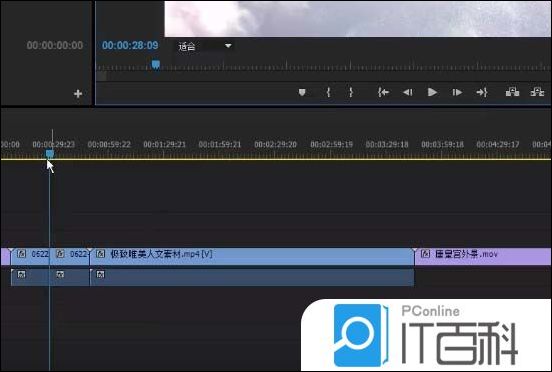Select the purple .mov clip

[483, 257]
